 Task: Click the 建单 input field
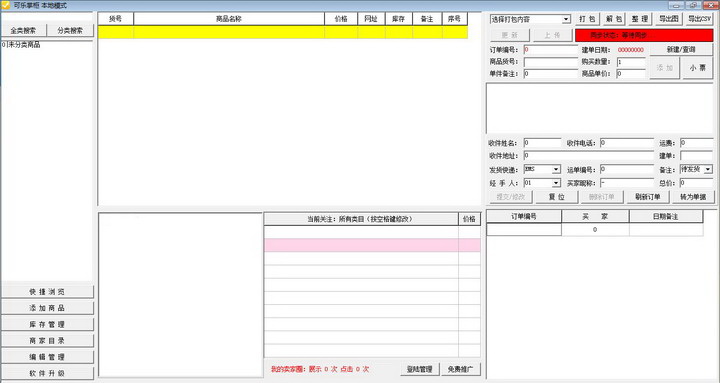coord(696,156)
